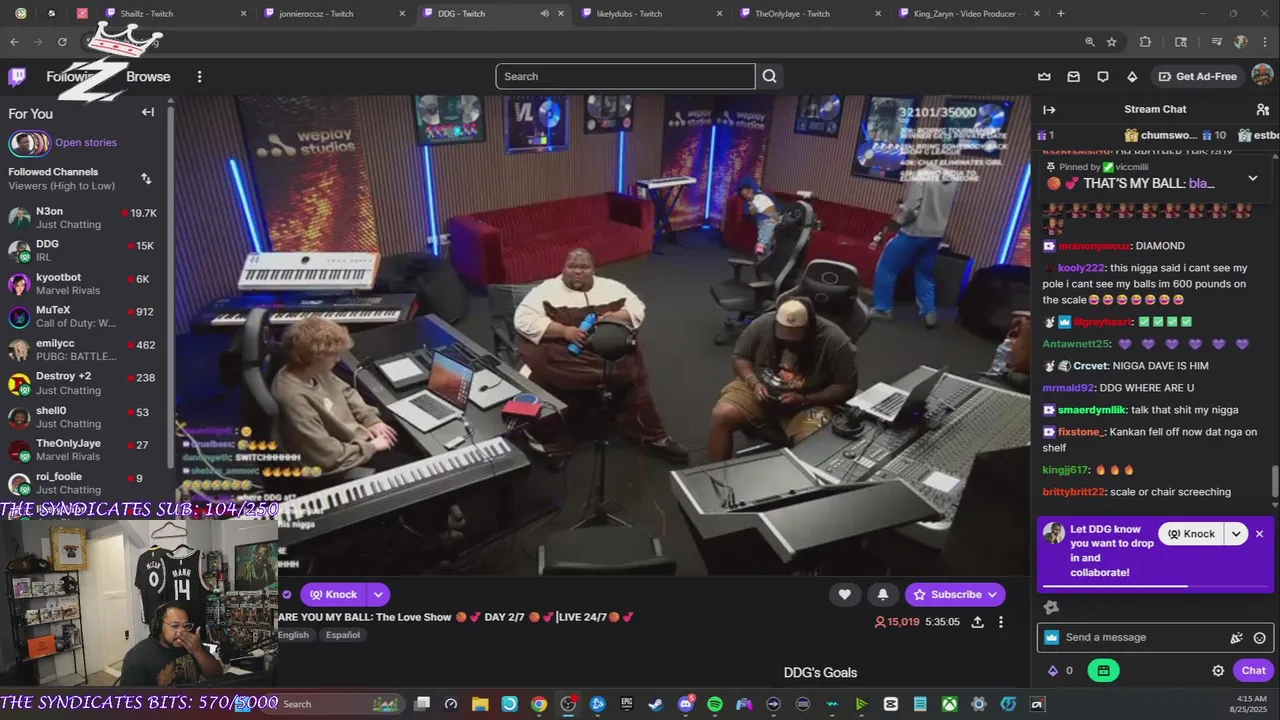The image size is (1280, 720).
Task: Open roi_foolie channel in sidebar
Action: click(84, 483)
